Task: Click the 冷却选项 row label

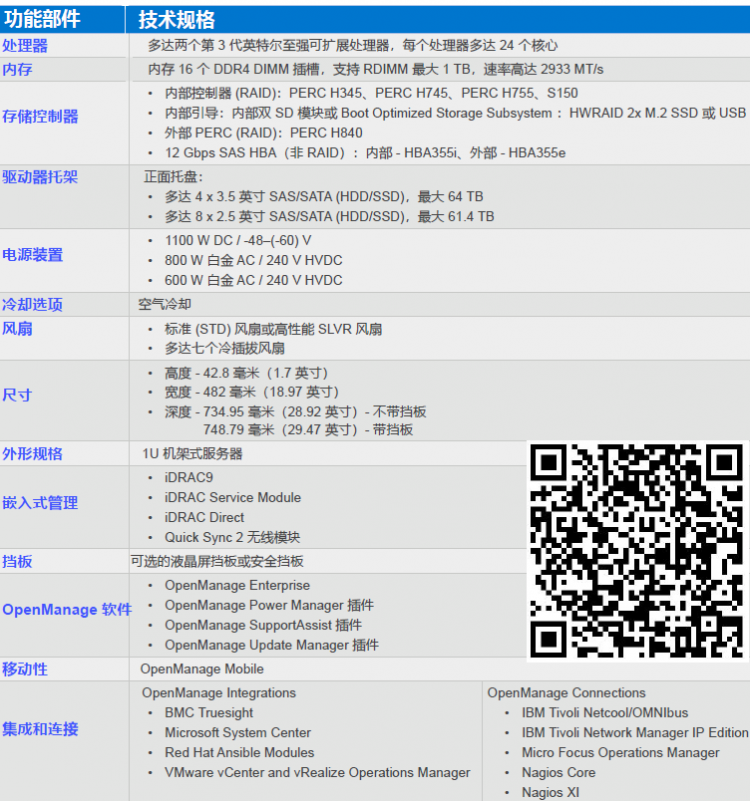Action: (32, 305)
